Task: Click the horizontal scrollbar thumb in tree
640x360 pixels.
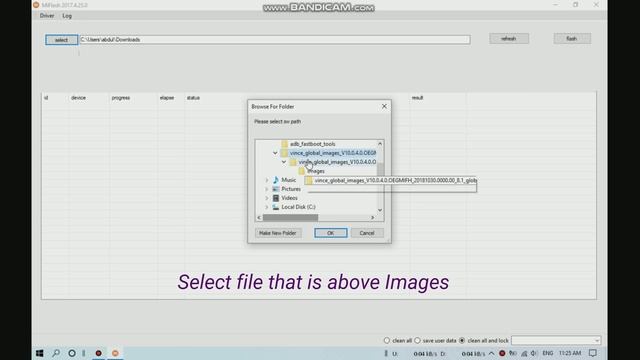Action: click(290, 218)
